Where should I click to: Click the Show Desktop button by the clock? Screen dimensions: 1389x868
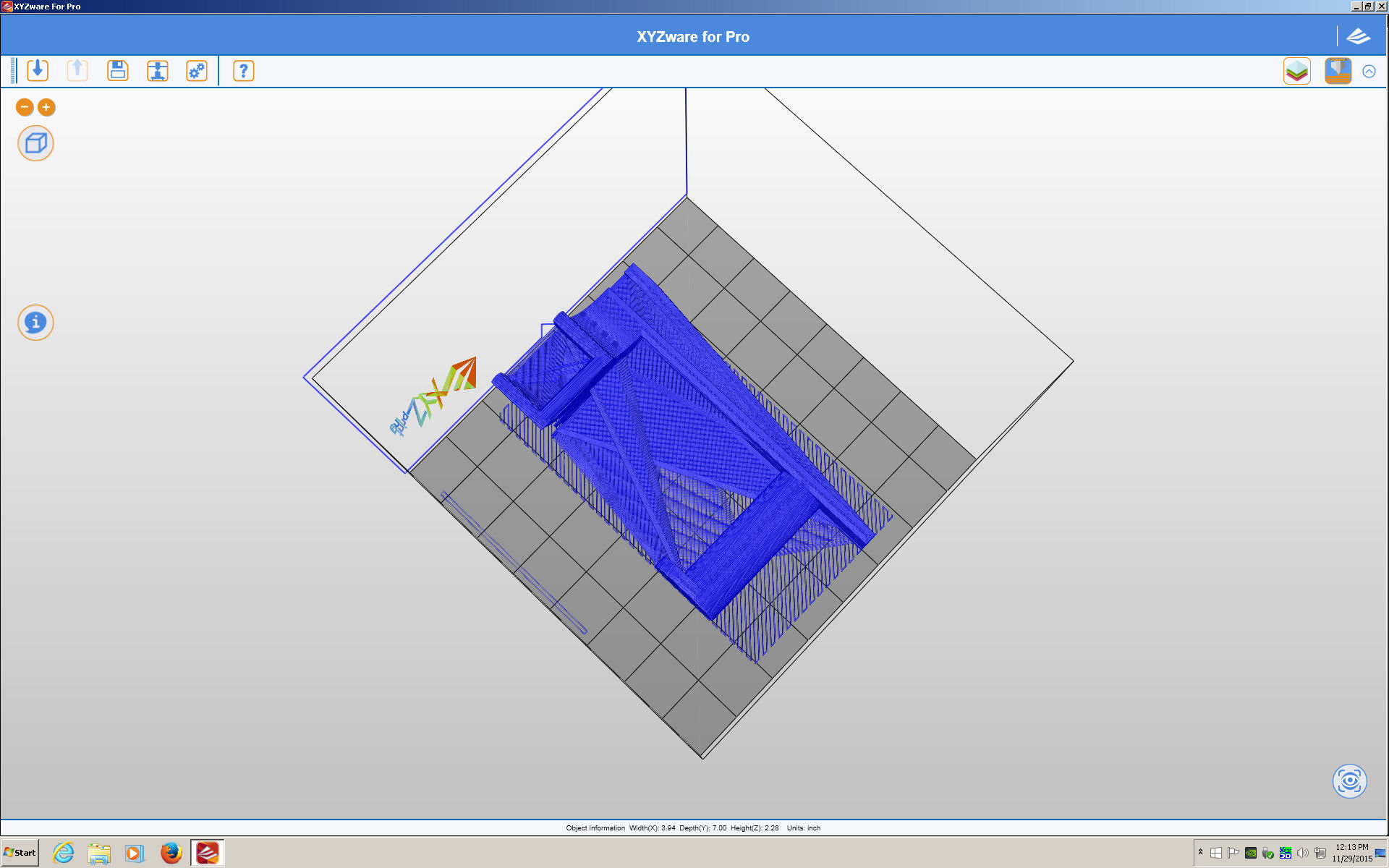coord(1381,853)
